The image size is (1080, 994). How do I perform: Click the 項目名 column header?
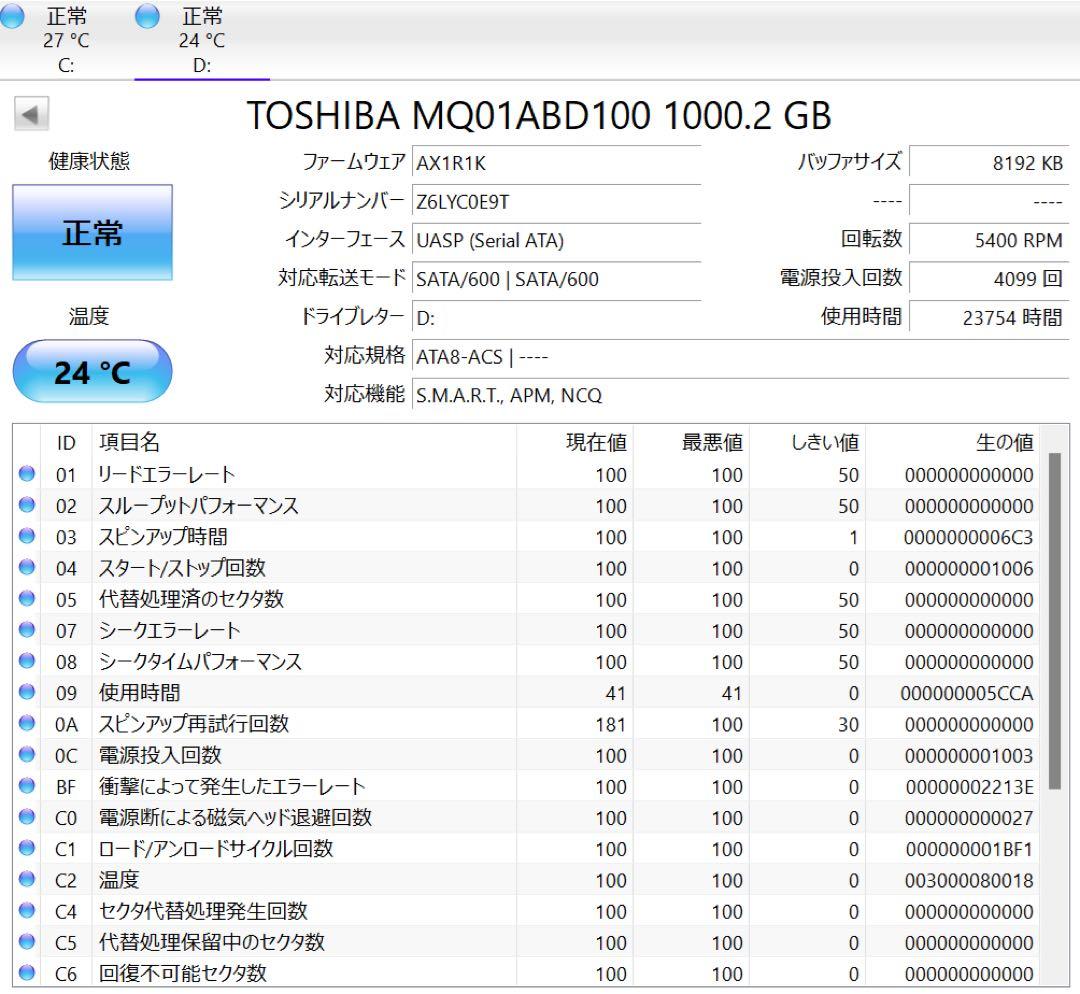point(304,443)
